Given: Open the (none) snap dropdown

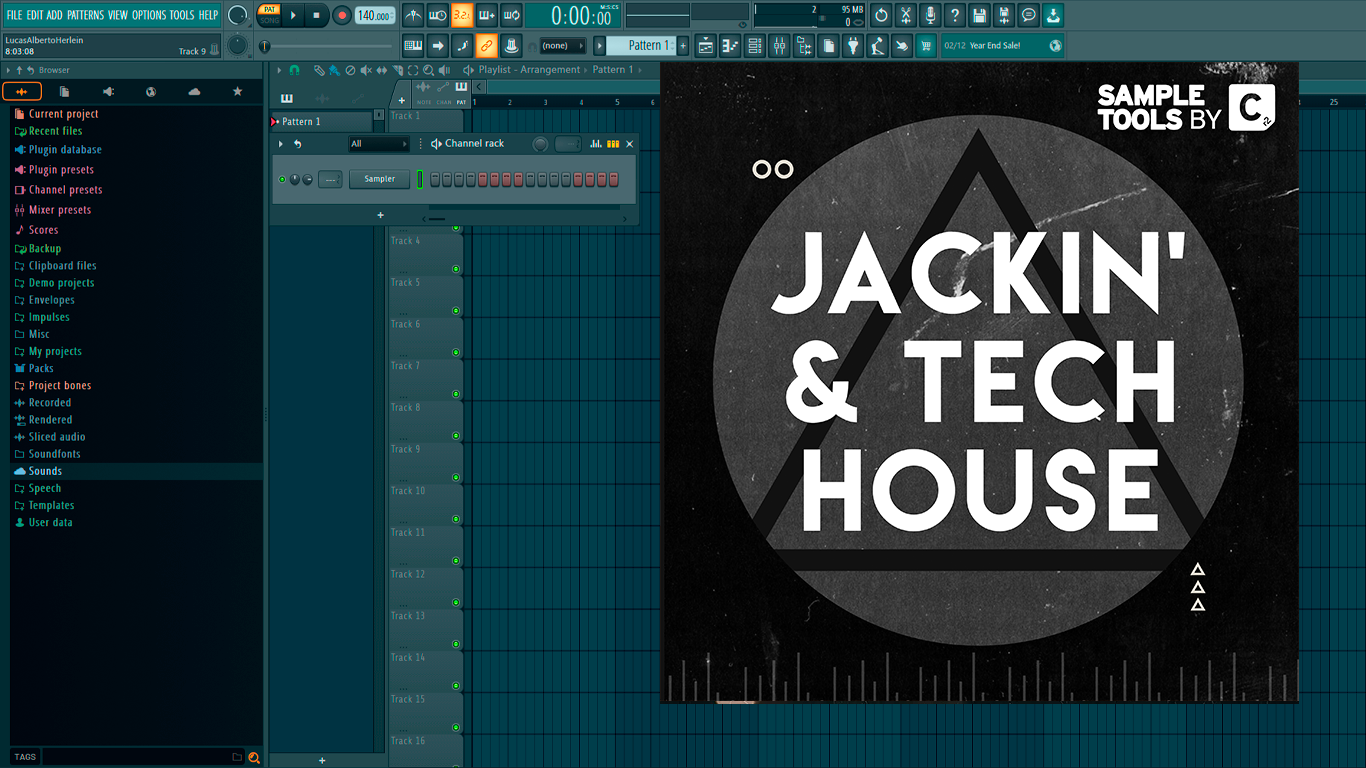Looking at the screenshot, I should click(562, 45).
